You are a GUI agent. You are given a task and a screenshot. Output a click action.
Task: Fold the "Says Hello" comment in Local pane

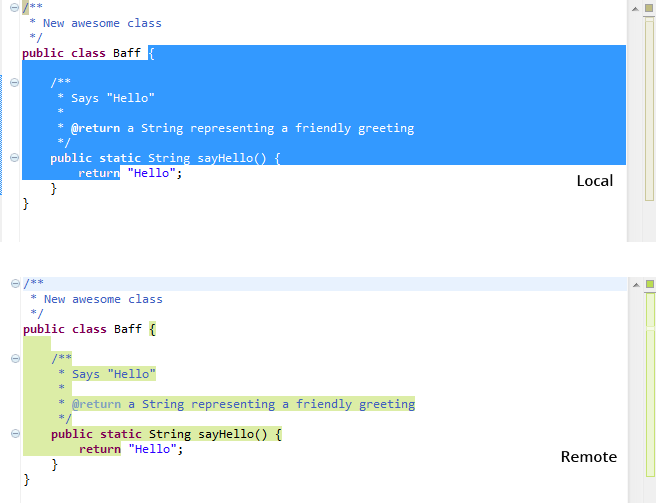click(14, 83)
